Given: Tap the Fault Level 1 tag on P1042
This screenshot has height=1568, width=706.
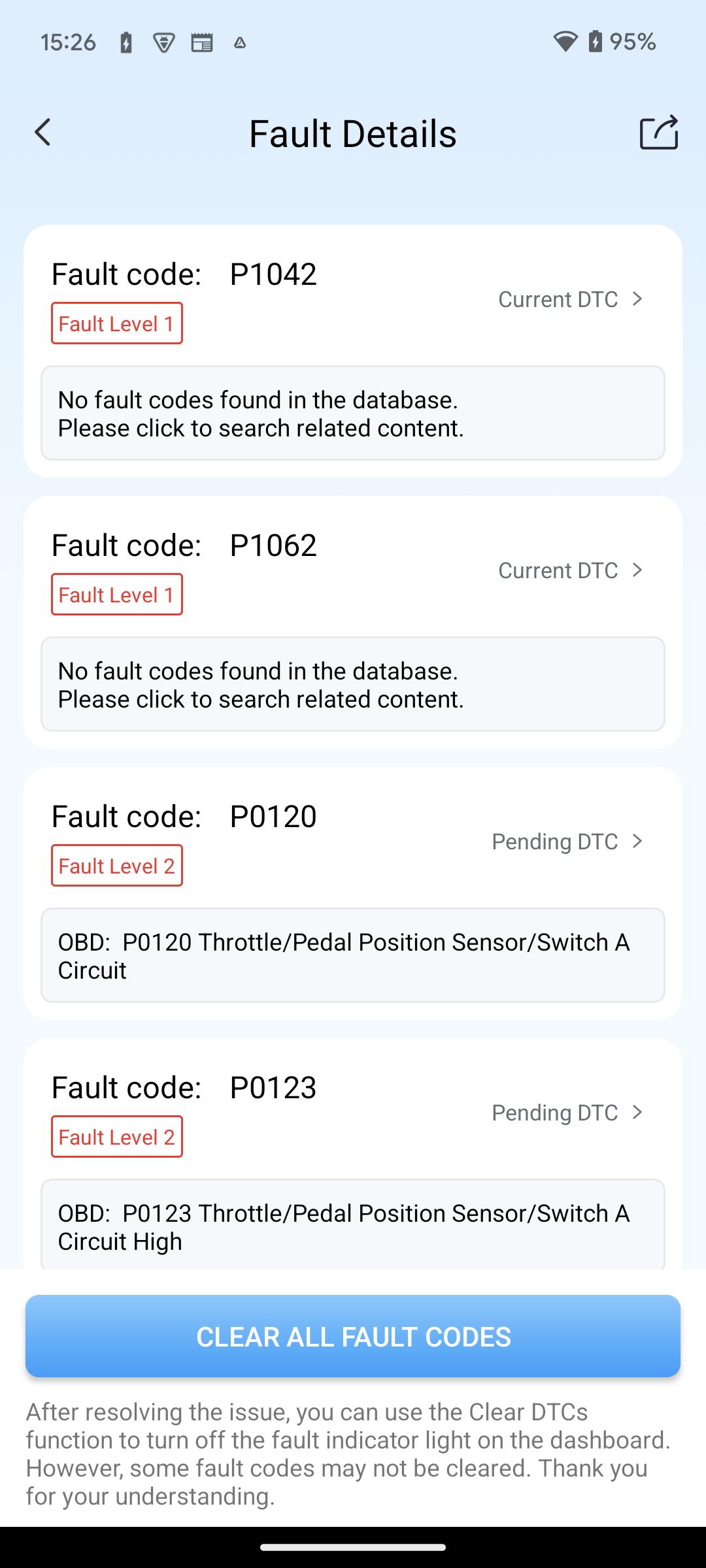Looking at the screenshot, I should [117, 323].
